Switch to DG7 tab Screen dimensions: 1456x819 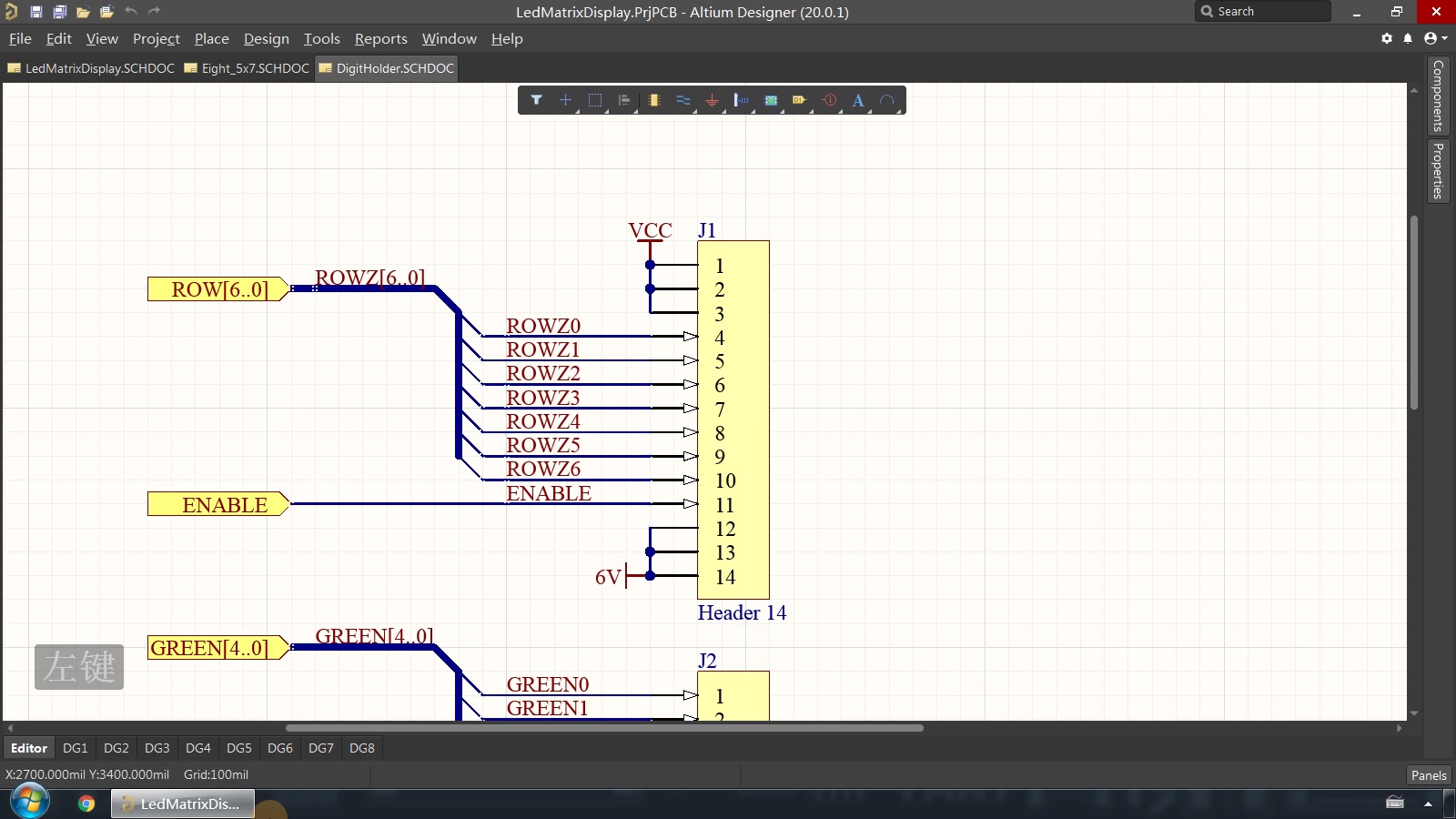[321, 748]
